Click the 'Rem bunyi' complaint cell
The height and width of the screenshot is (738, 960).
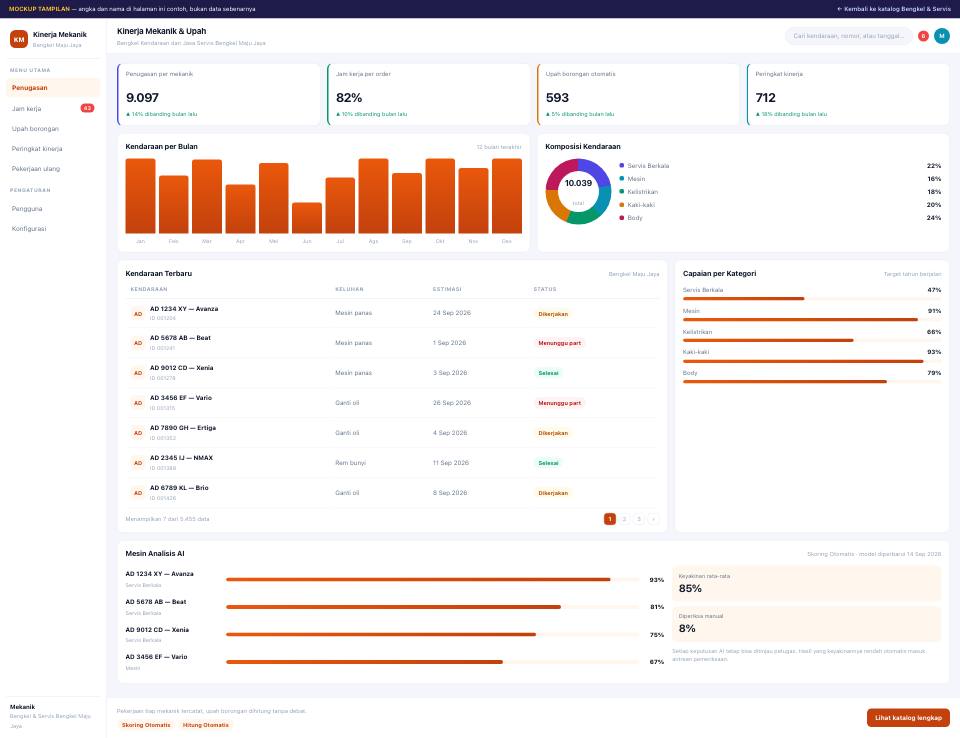(x=350, y=463)
